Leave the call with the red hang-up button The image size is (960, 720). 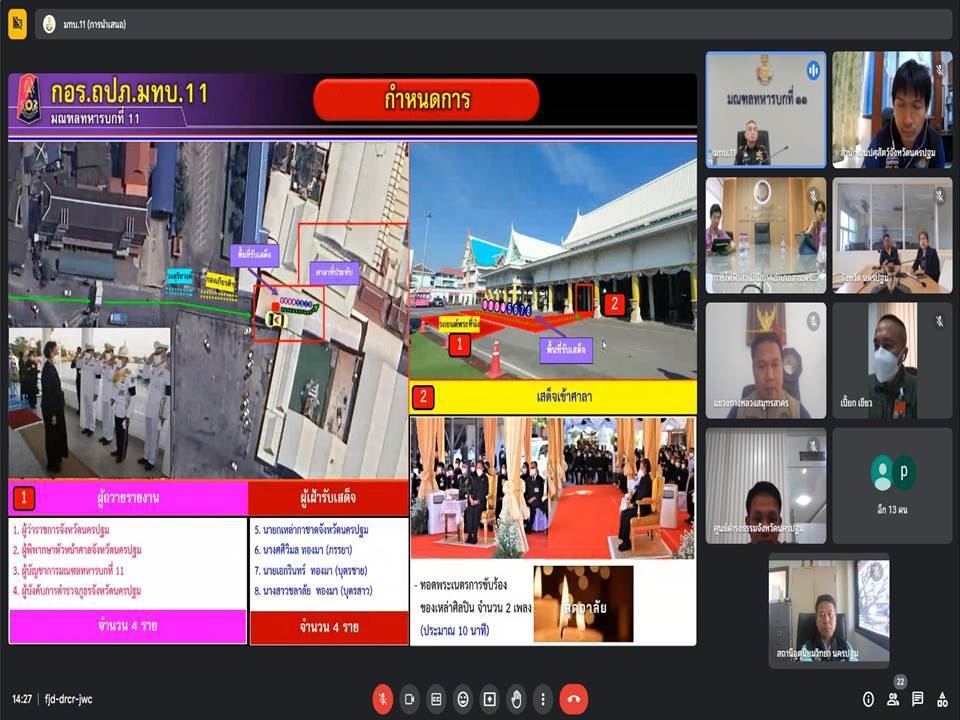point(574,698)
